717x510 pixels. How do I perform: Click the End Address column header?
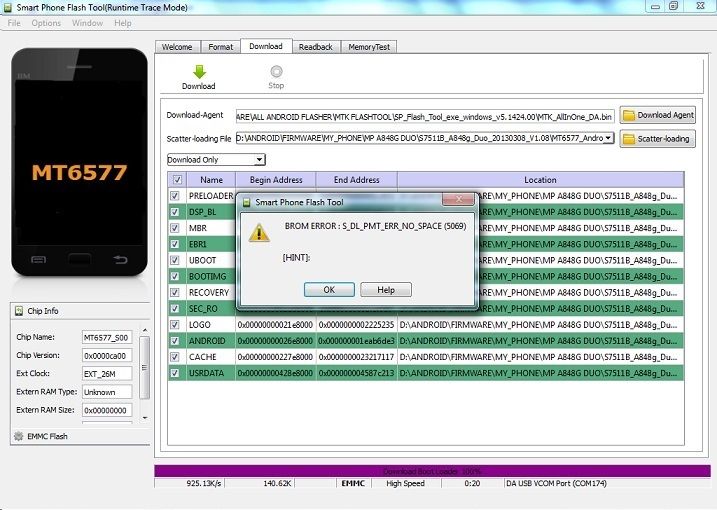point(357,180)
